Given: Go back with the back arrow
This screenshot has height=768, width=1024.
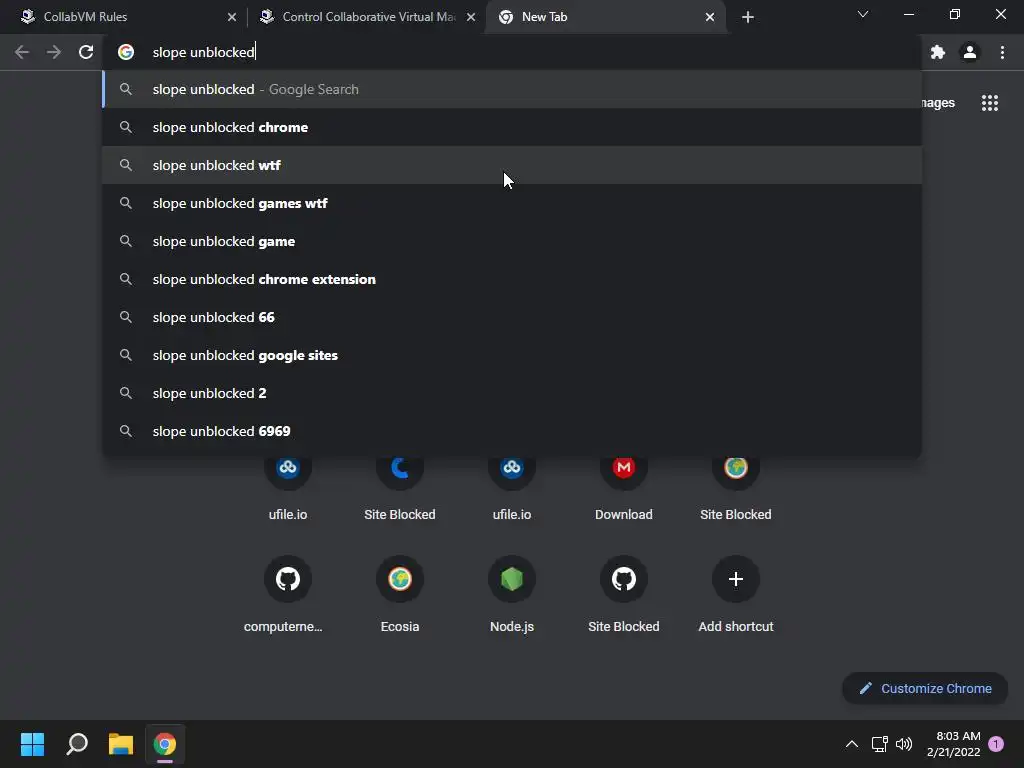Looking at the screenshot, I should (x=22, y=52).
